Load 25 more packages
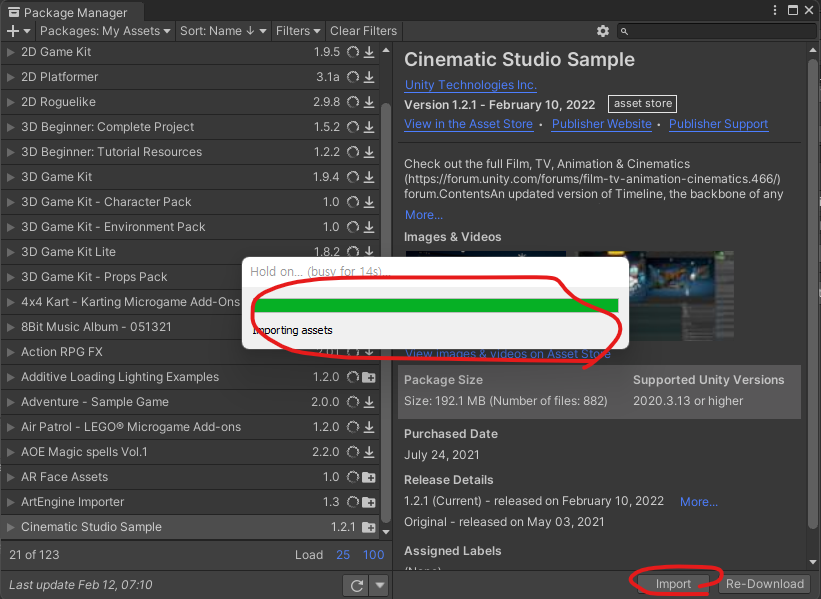This screenshot has width=821, height=599. (343, 554)
